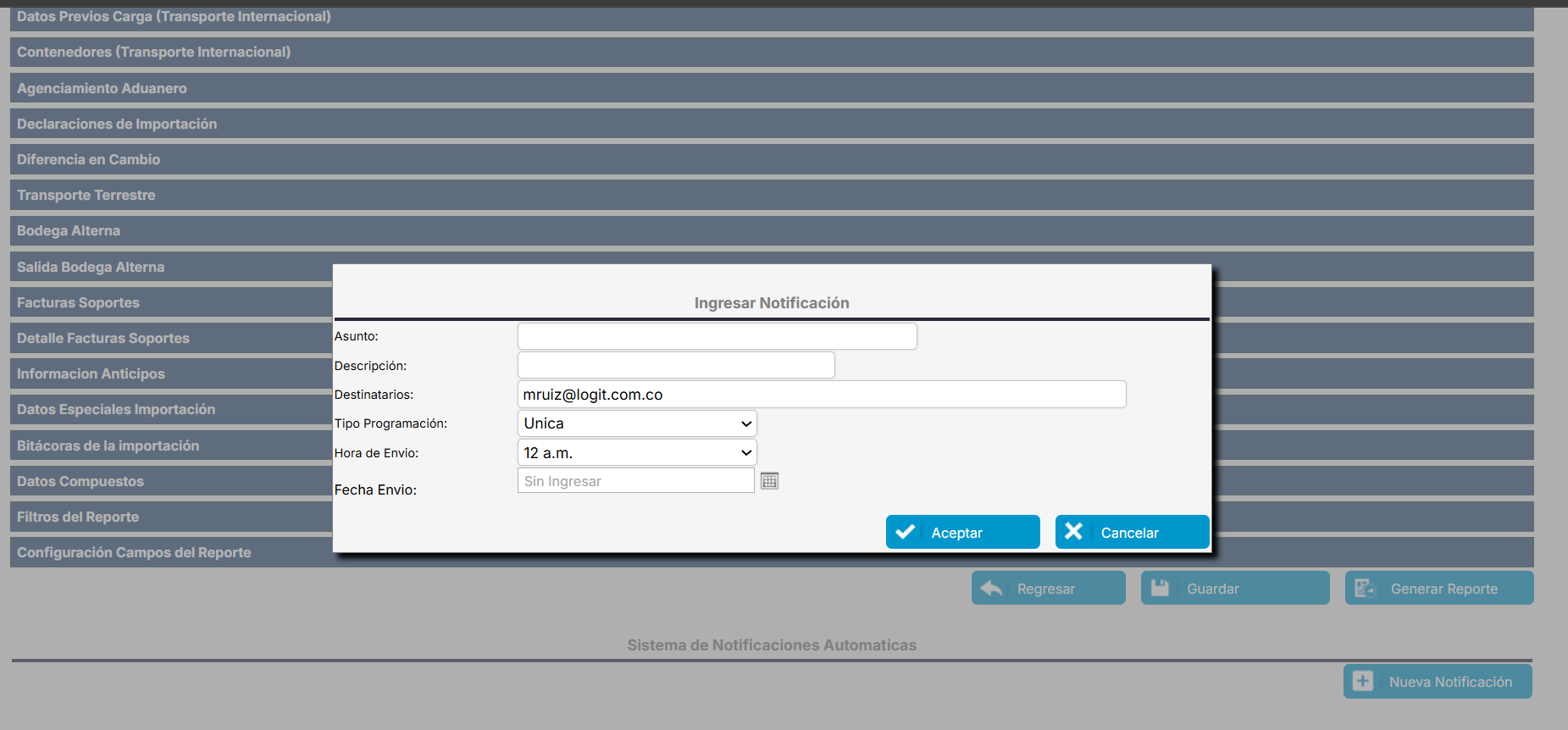Expand the Diferencia en Cambio section

click(88, 159)
